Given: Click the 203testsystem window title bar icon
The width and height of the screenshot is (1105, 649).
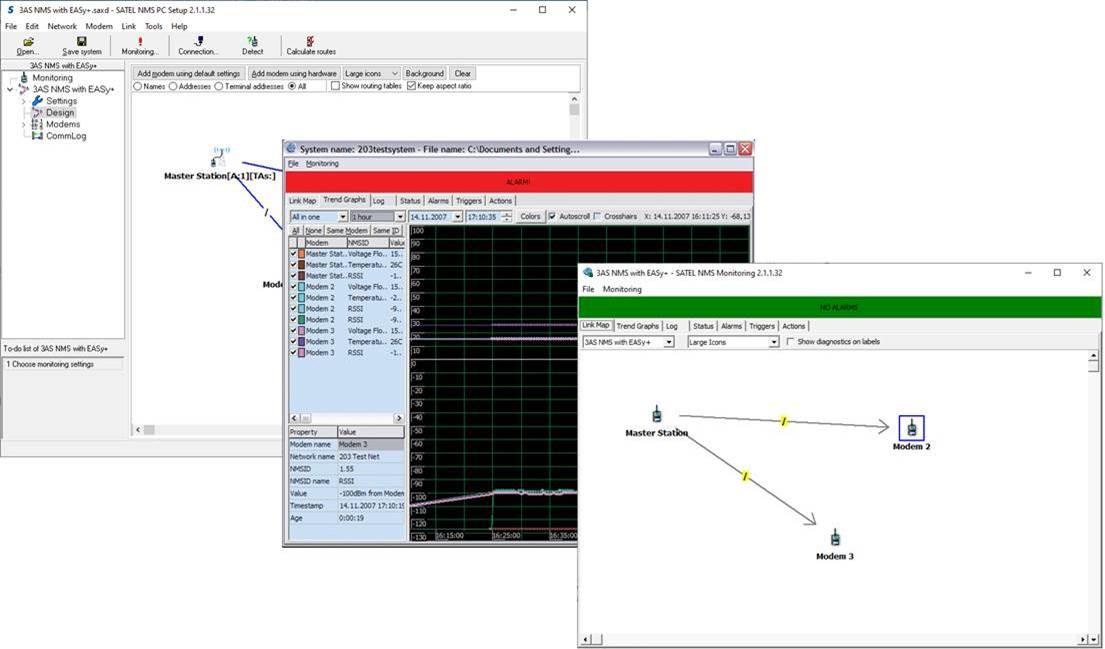Looking at the screenshot, I should [x=291, y=149].
